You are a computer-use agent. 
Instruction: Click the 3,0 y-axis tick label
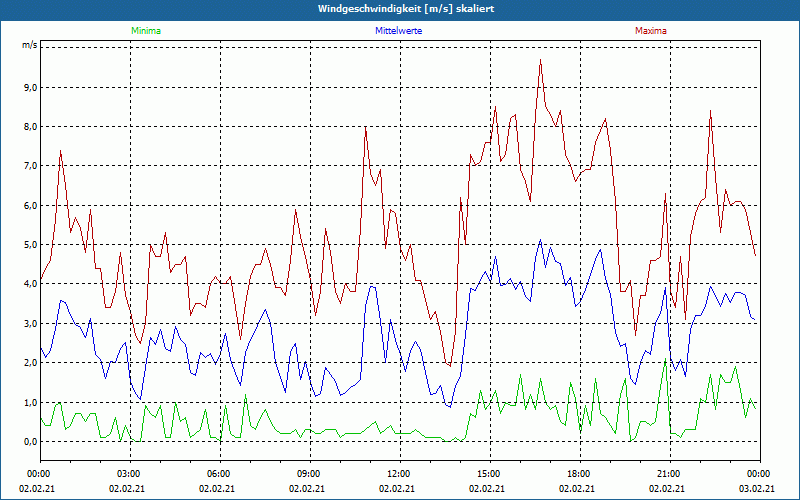[x=29, y=324]
